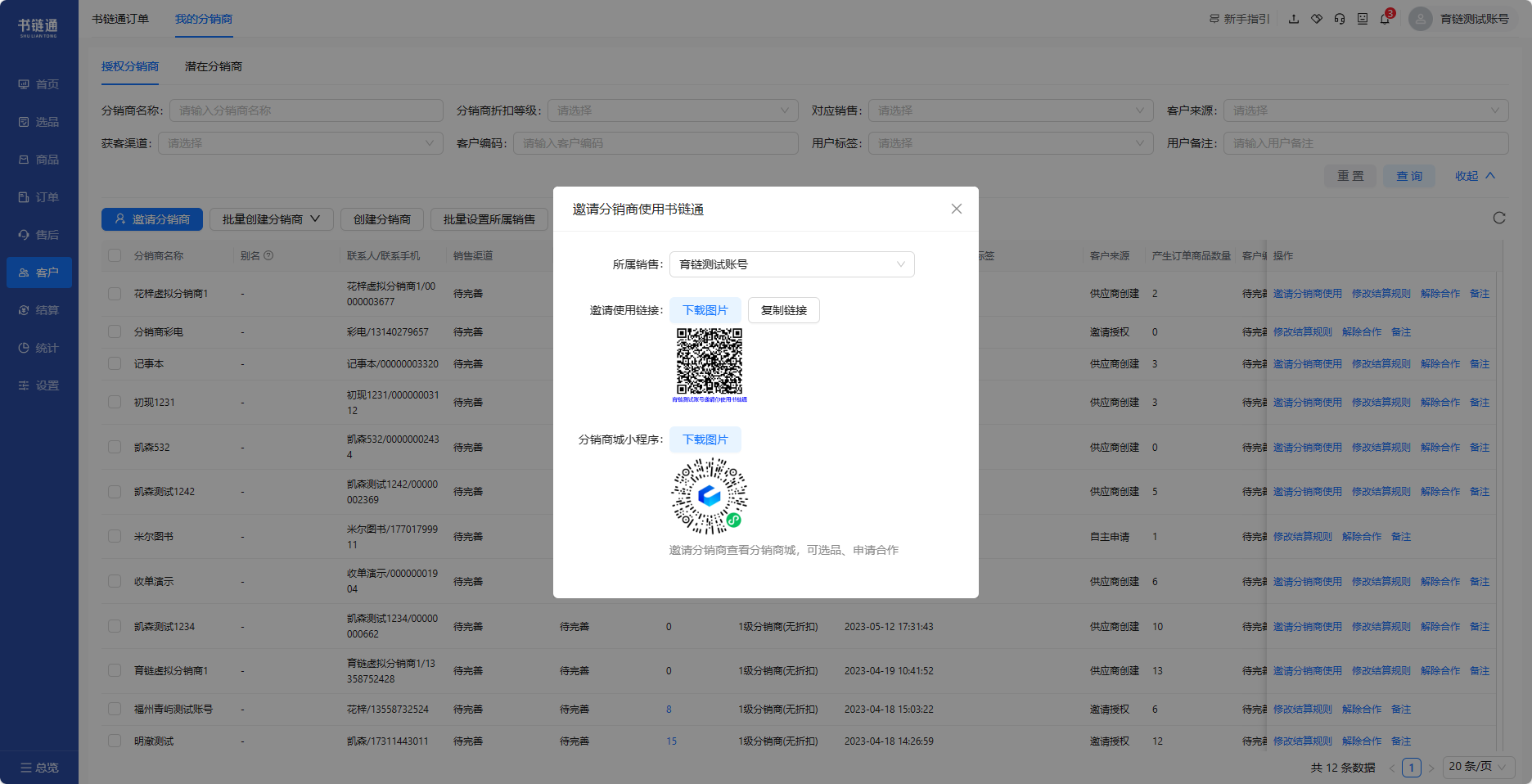Open the 客户来源 filter dropdown
Screen dimensions: 1532x784
tap(1366, 110)
